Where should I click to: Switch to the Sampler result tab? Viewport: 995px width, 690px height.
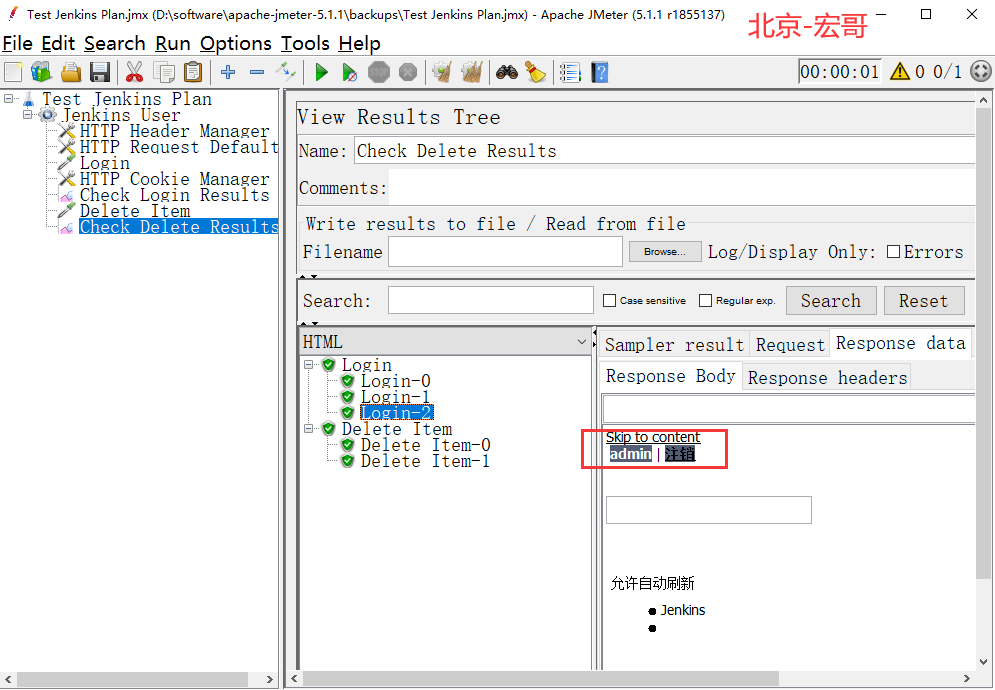(674, 345)
